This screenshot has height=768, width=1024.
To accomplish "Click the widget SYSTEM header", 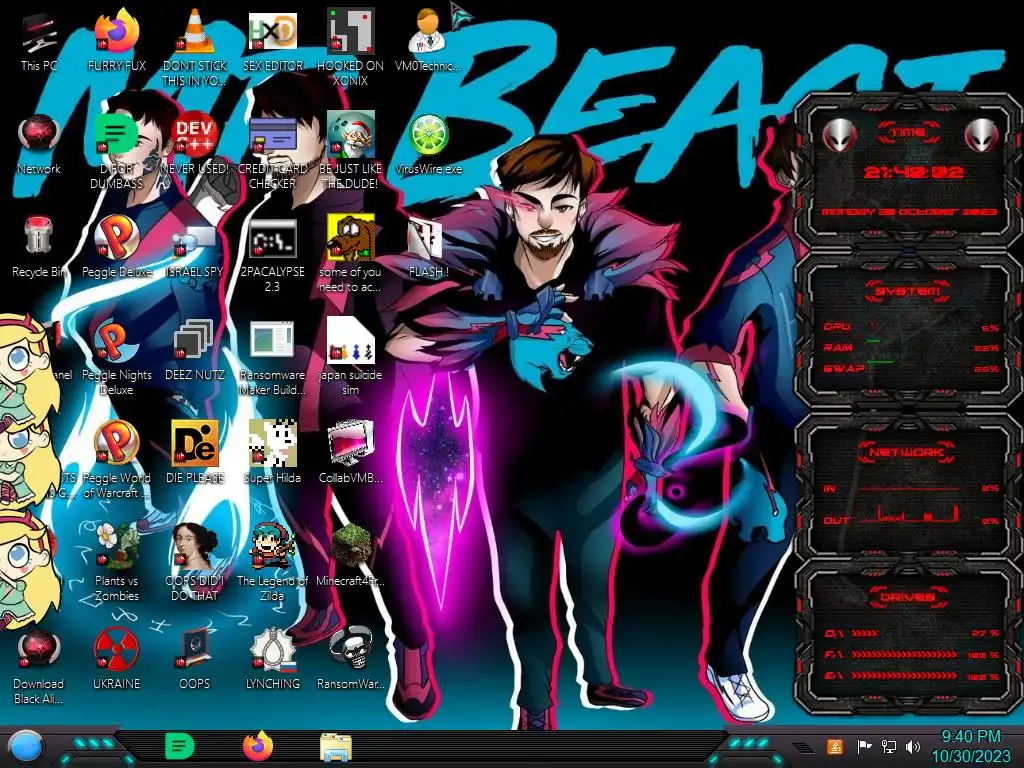I will coord(908,291).
